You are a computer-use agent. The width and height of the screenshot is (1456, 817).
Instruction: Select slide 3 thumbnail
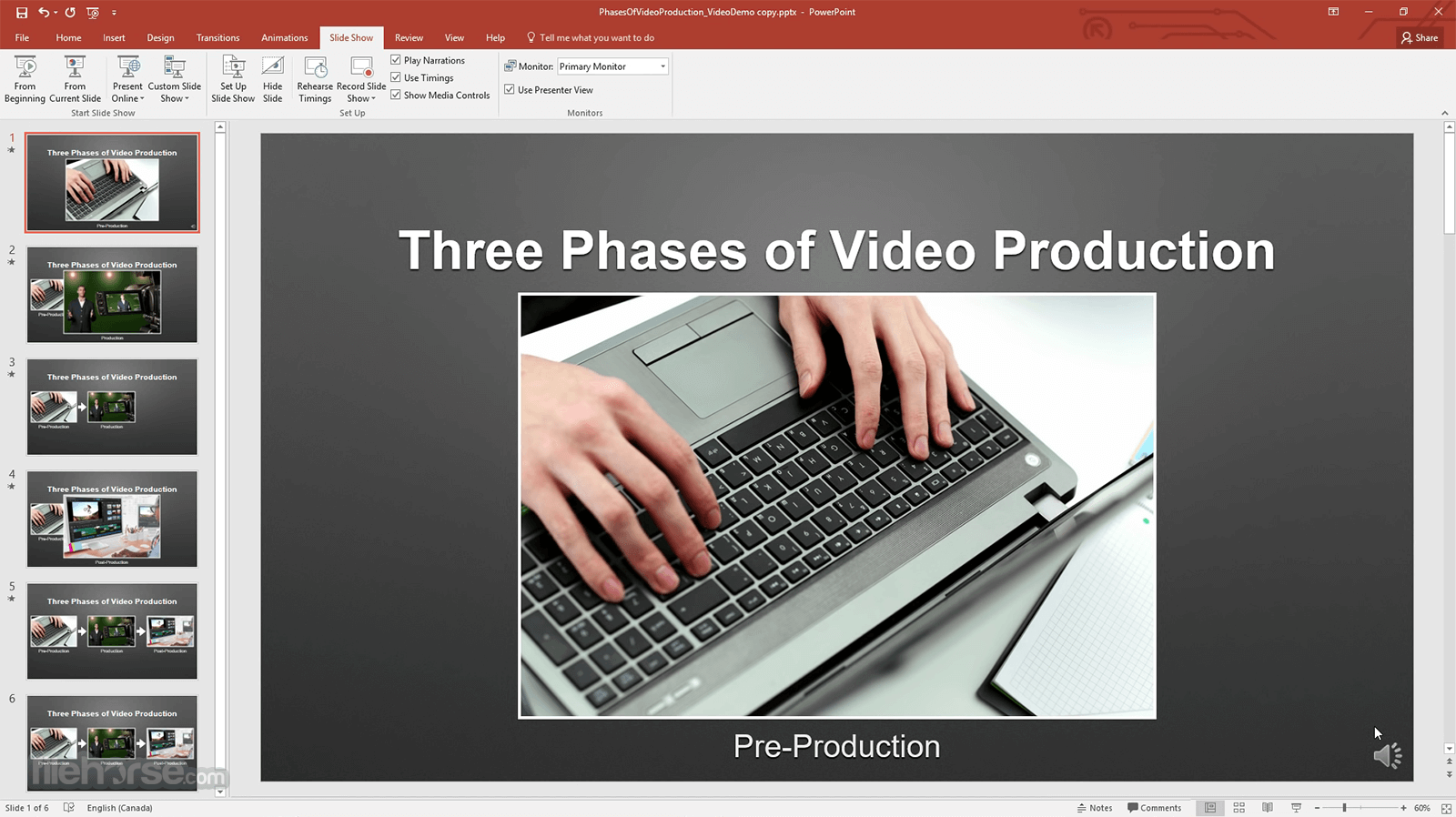point(112,407)
